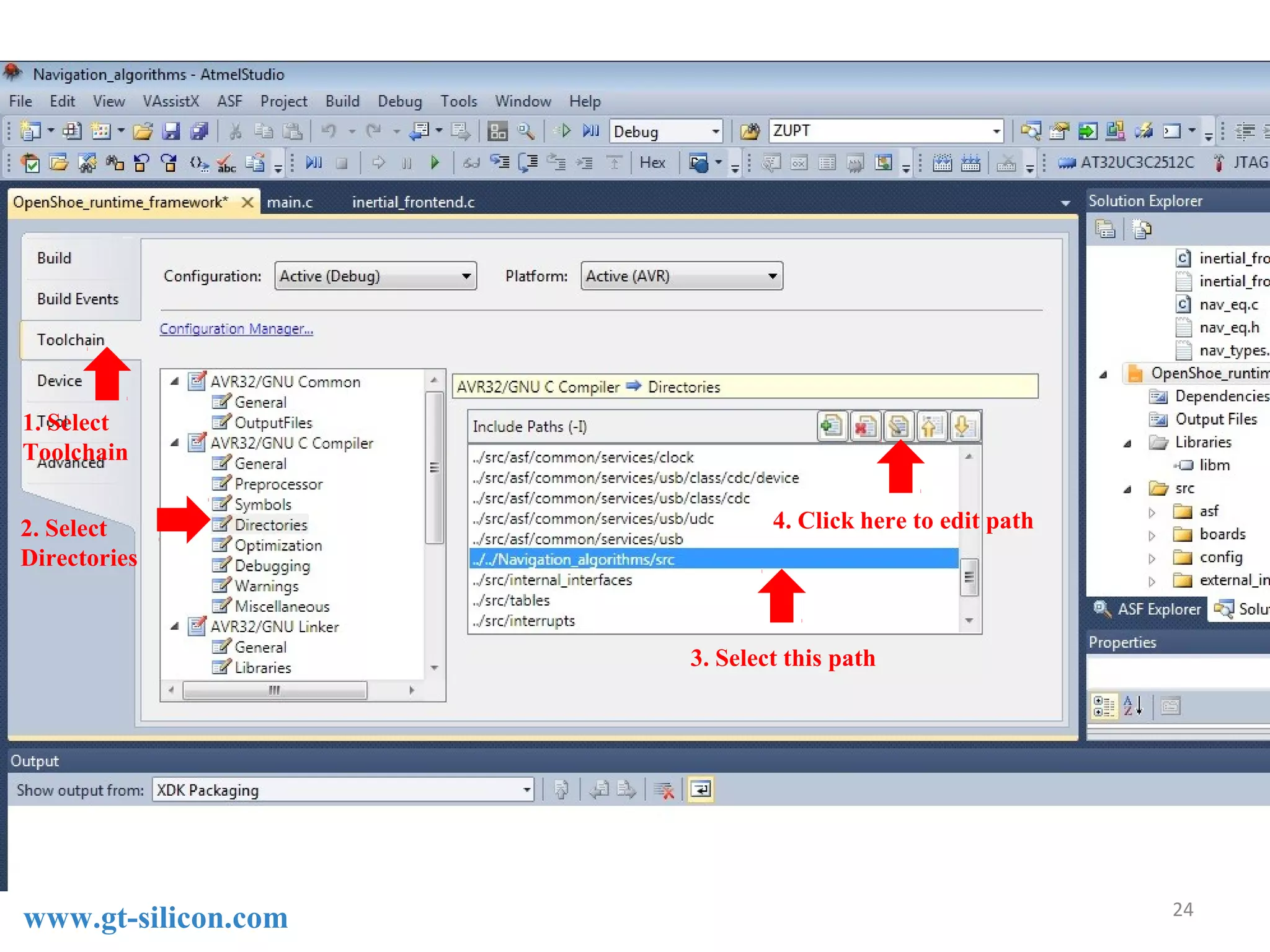The width and height of the screenshot is (1270, 952).
Task: Click Properties Categorized view icon
Action: pos(1104,706)
